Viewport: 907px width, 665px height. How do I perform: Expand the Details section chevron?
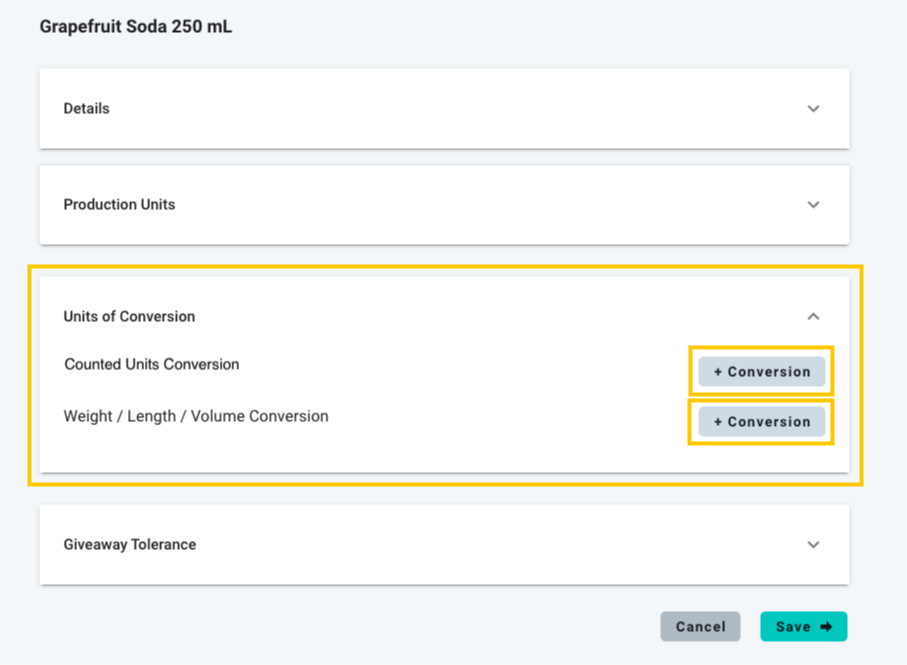point(813,108)
